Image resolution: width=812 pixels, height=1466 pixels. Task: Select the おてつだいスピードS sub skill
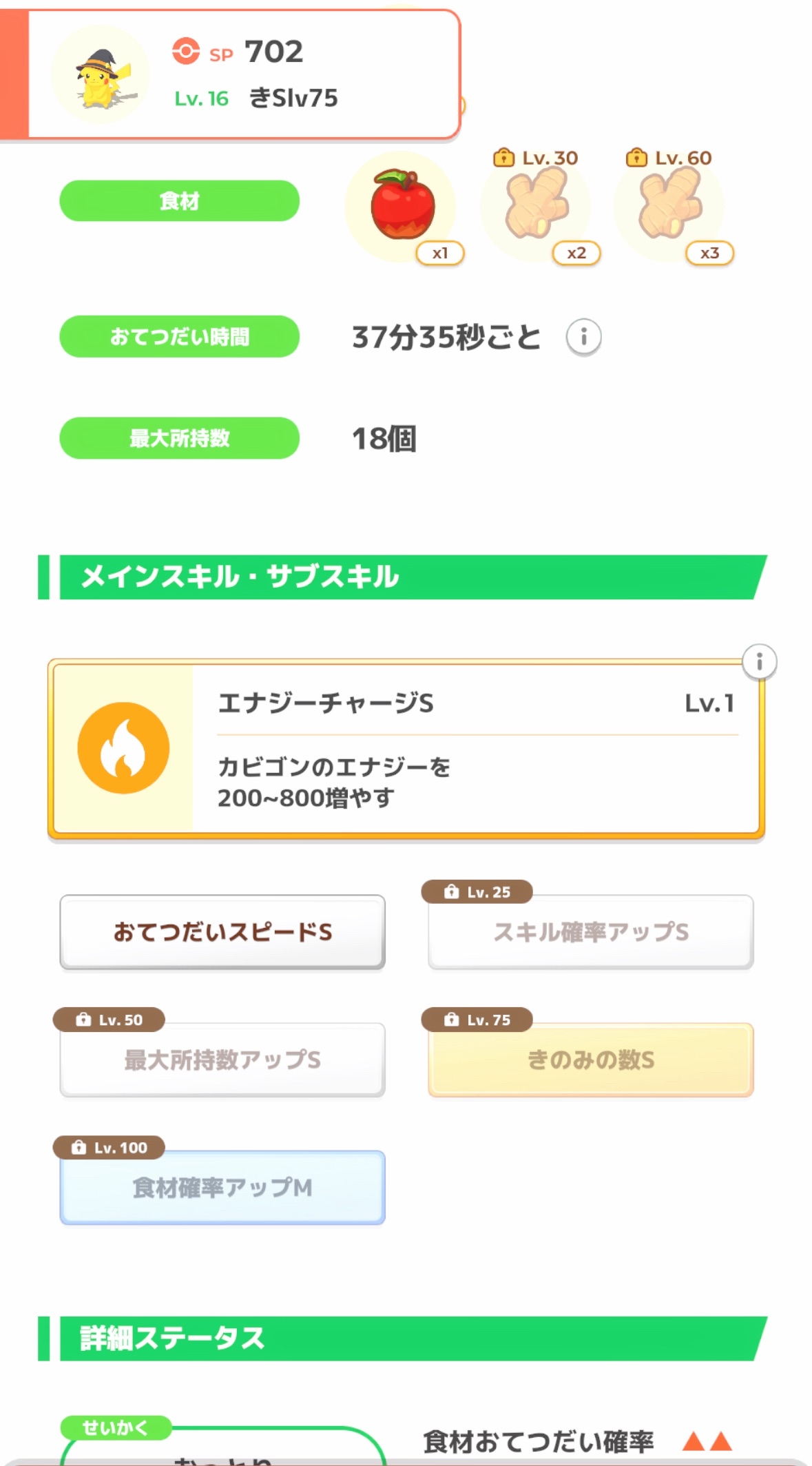(x=222, y=932)
